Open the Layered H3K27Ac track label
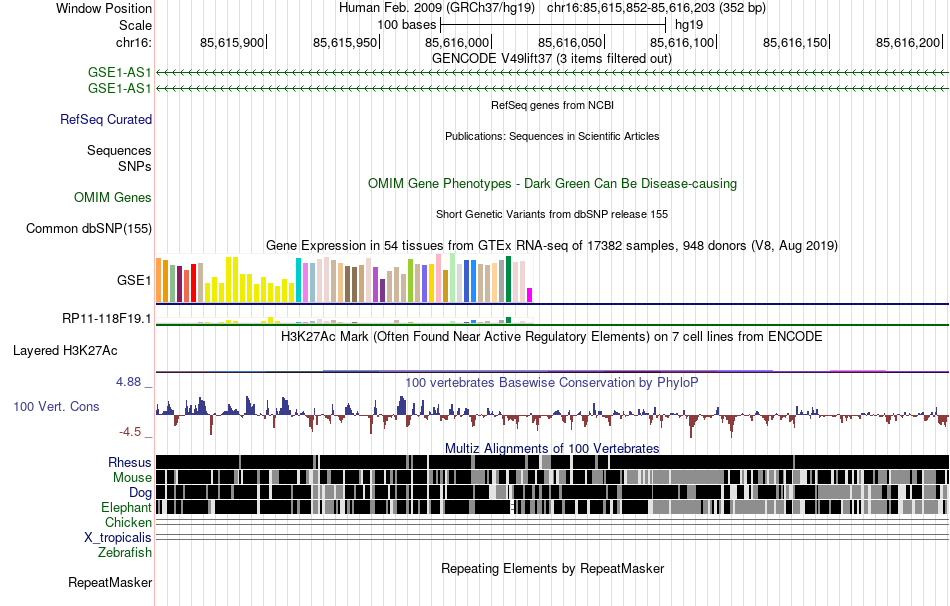 (65, 351)
